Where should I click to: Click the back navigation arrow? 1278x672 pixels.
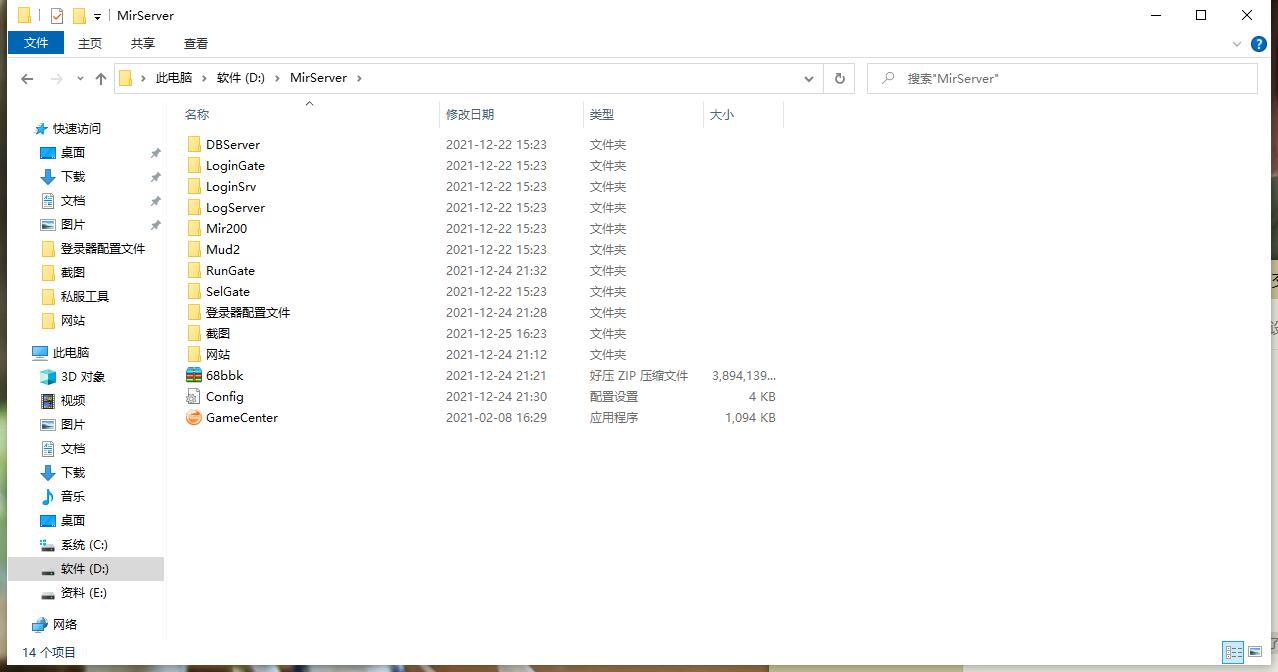coord(27,78)
